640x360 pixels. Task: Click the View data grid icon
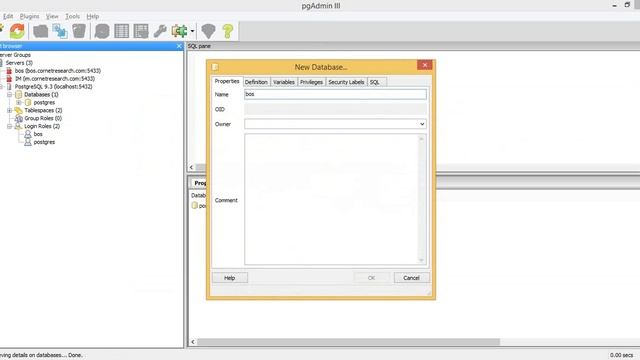click(122, 31)
